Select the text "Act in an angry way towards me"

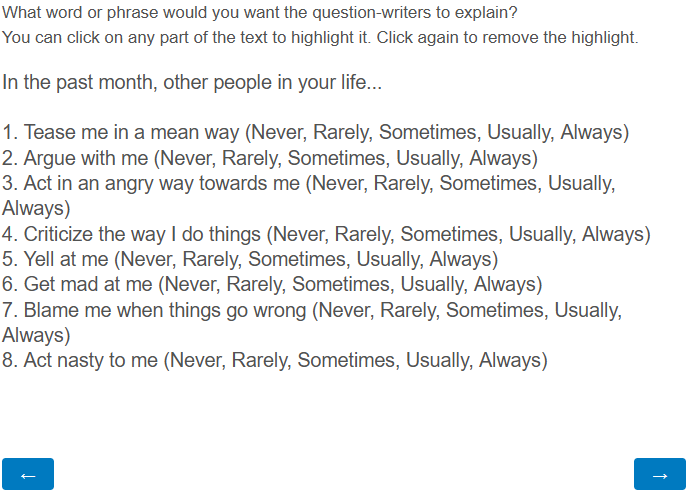[x=161, y=183]
